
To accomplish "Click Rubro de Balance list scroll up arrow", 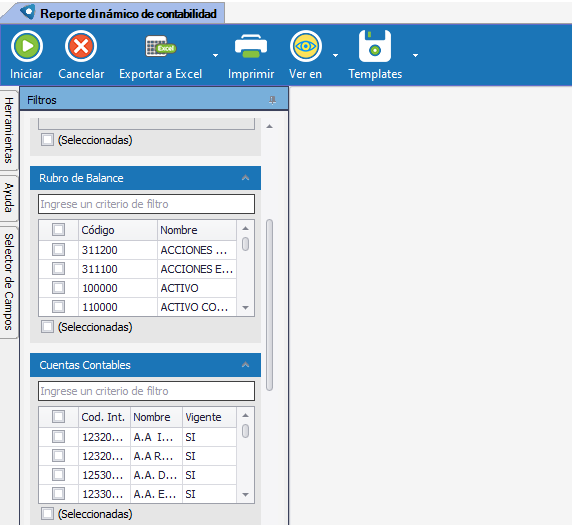I will pyautogui.click(x=246, y=228).
